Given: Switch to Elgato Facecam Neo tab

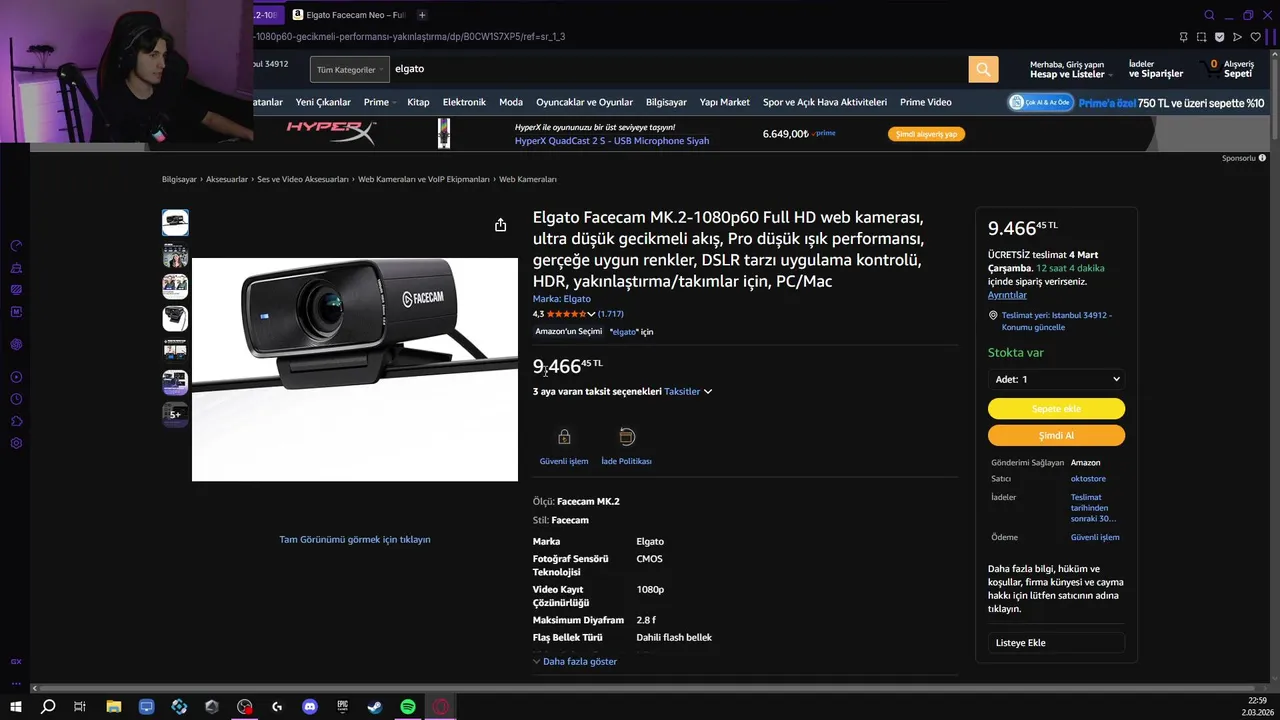Looking at the screenshot, I should point(350,15).
